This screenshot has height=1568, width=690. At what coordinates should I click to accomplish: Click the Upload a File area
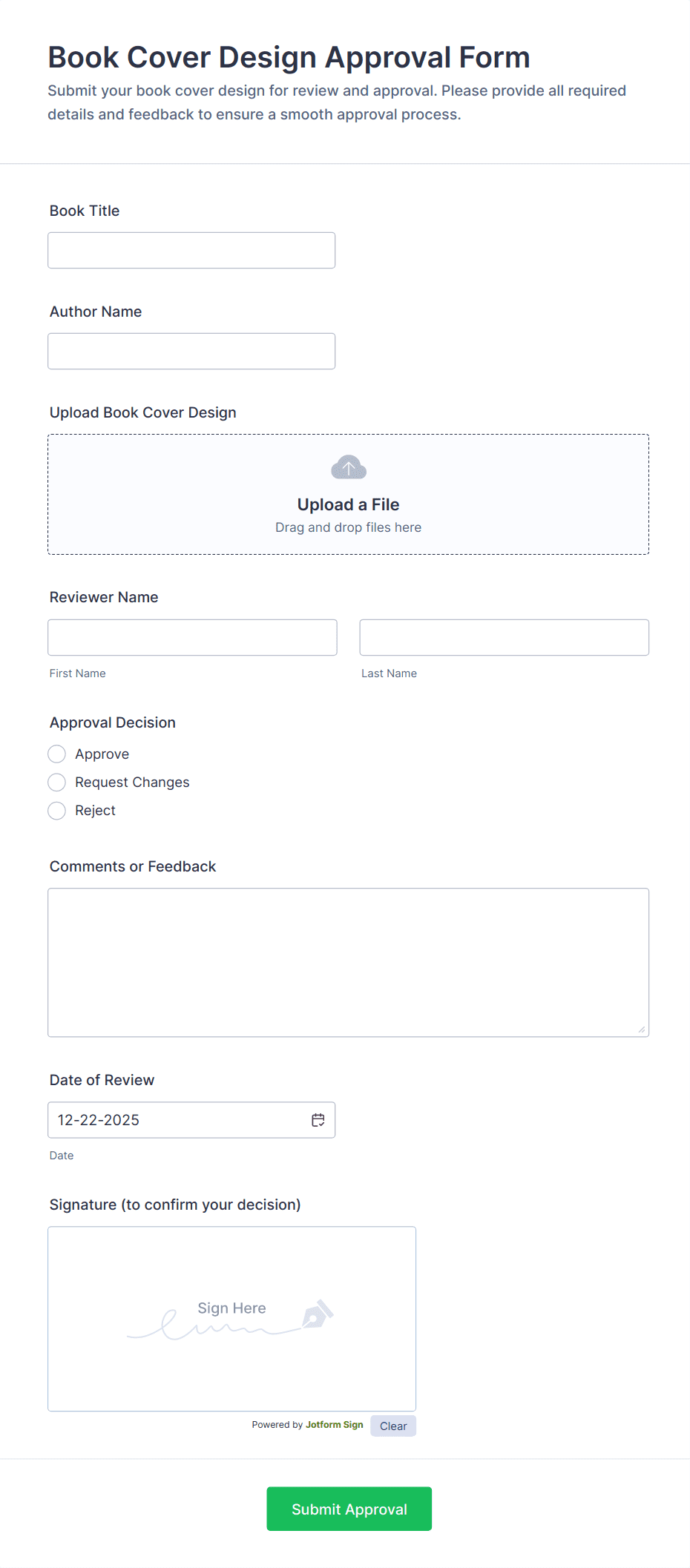pyautogui.click(x=348, y=494)
